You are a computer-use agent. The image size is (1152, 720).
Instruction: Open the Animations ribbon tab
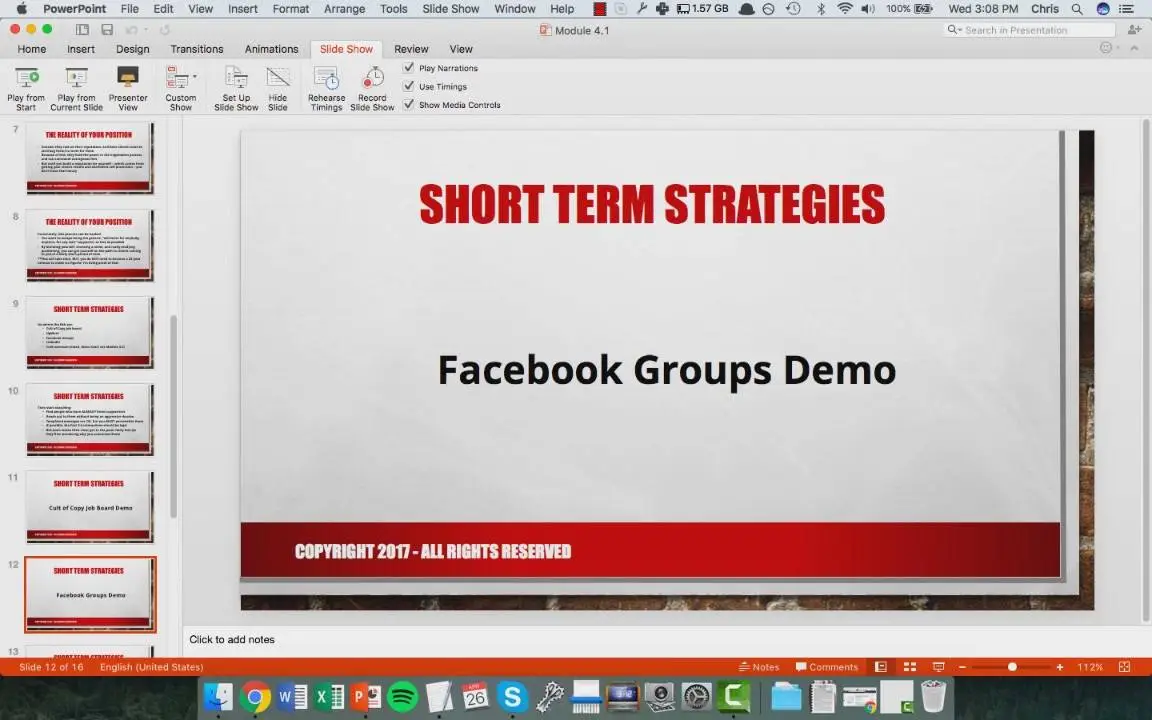pyautogui.click(x=271, y=49)
